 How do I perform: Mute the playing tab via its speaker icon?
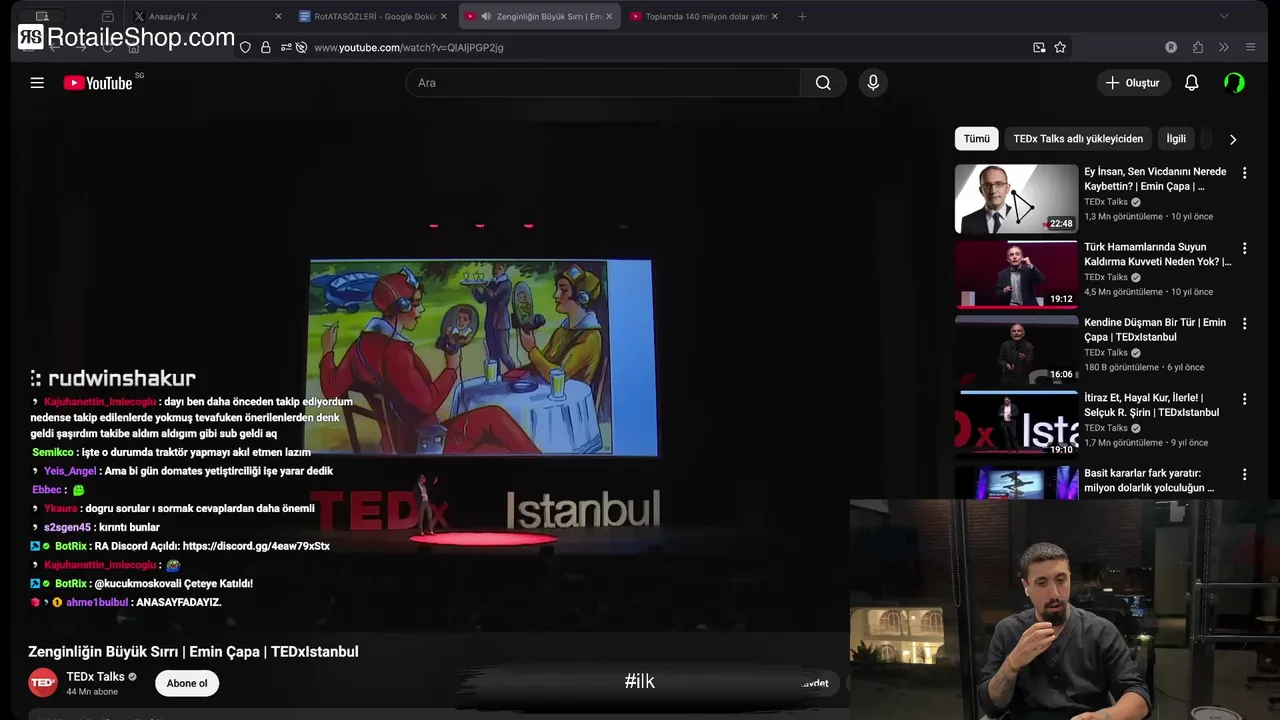pyautogui.click(x=486, y=16)
